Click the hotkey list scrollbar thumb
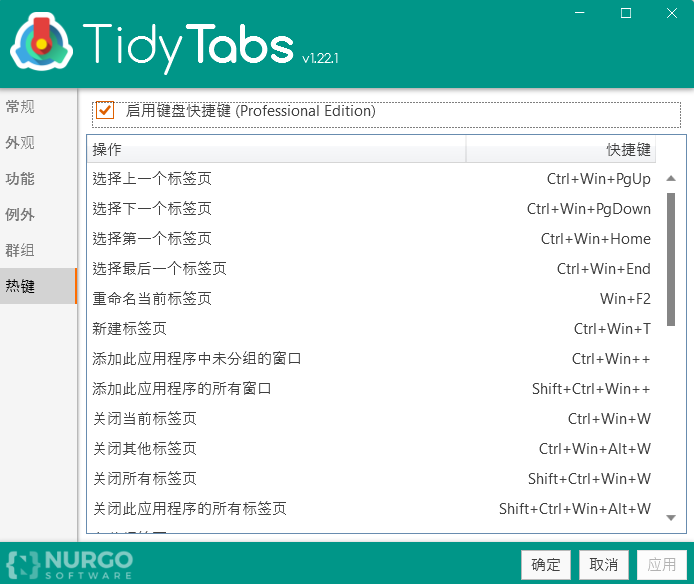This screenshot has width=694, height=584. coord(671,259)
